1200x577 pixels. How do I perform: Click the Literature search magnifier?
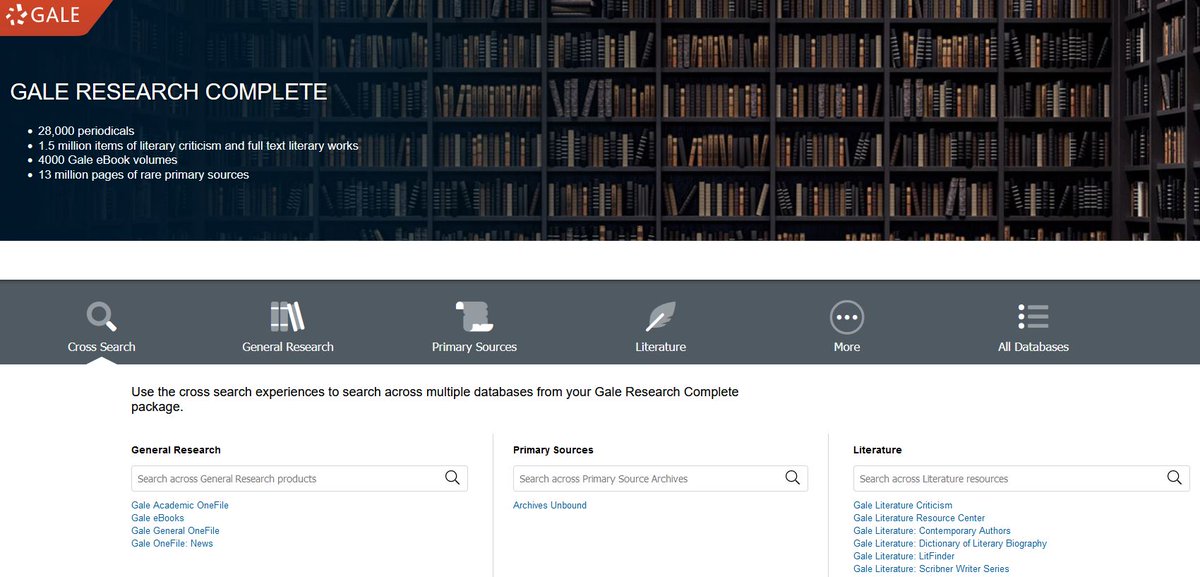(x=1174, y=478)
